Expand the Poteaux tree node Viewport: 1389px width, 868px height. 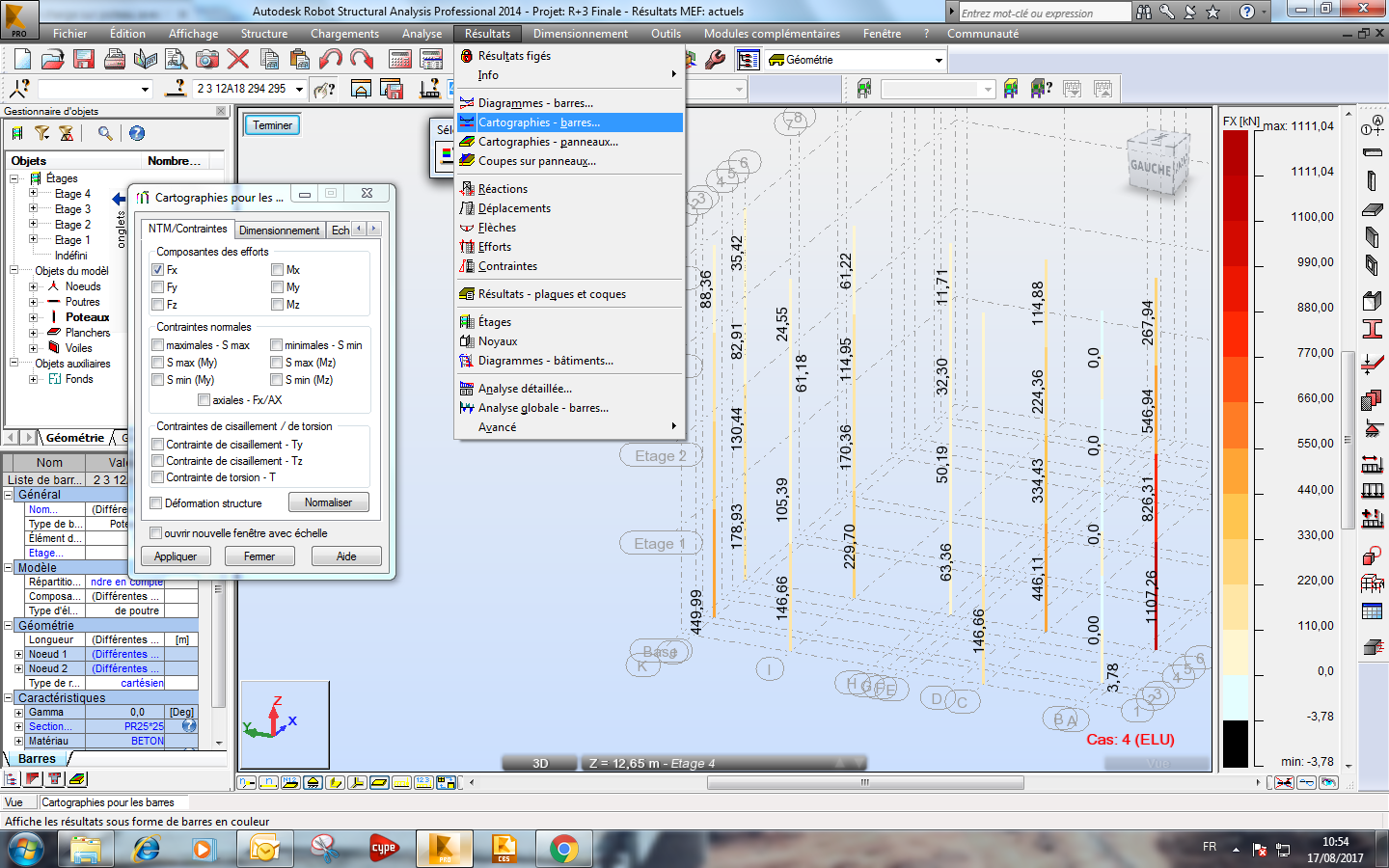pos(33,317)
